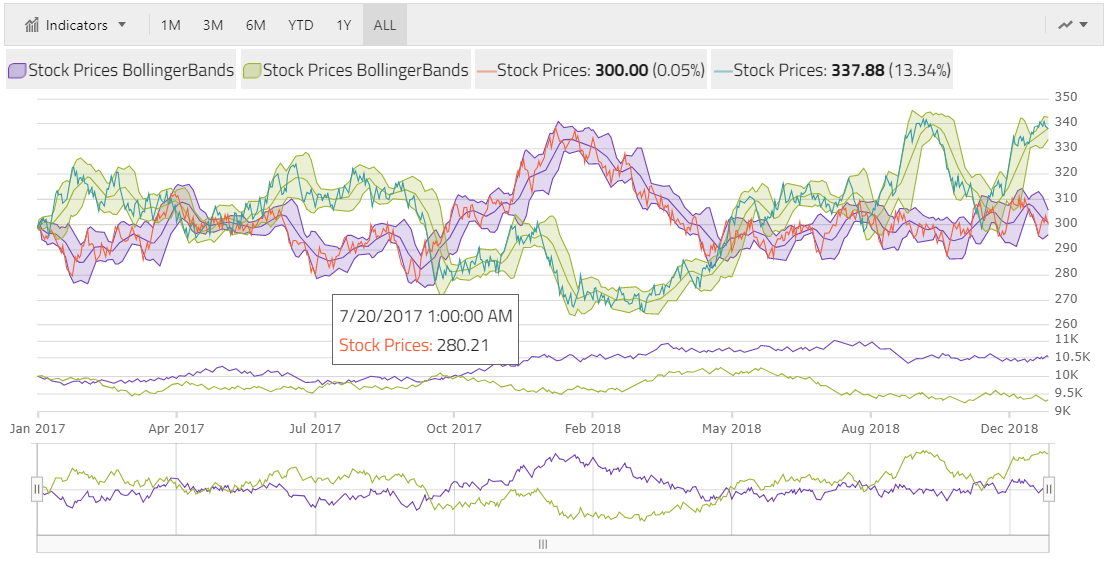The height and width of the screenshot is (575, 1107).
Task: Click the Indicators bar chart icon
Action: pyautogui.click(x=32, y=25)
